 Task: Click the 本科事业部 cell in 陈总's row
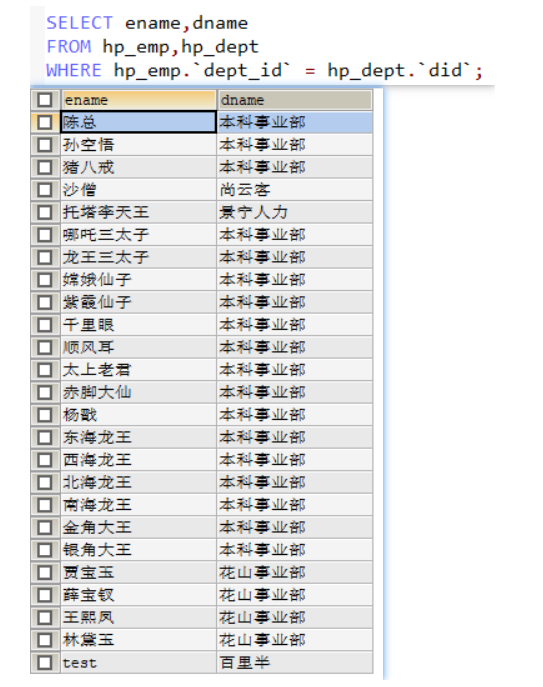click(x=295, y=122)
